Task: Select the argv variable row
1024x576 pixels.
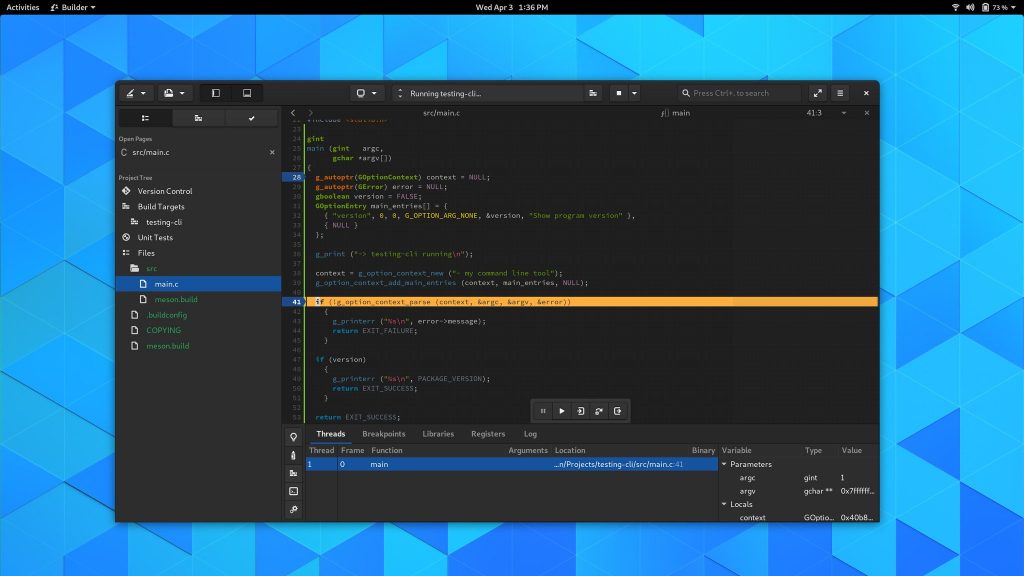Action: pyautogui.click(x=798, y=491)
